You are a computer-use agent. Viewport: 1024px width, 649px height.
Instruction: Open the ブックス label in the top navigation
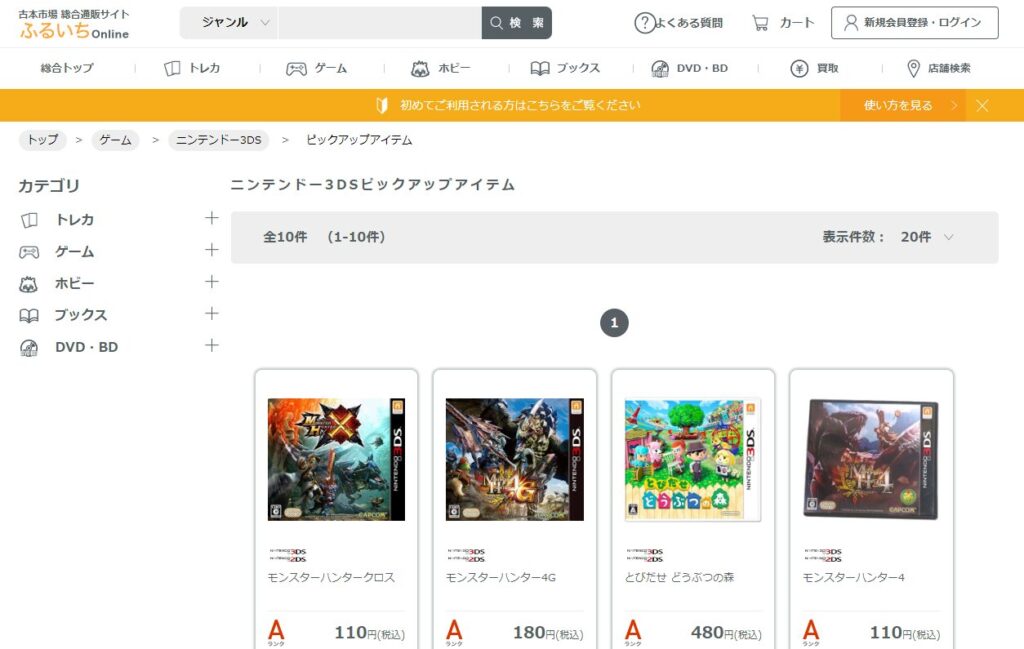[x=579, y=69]
